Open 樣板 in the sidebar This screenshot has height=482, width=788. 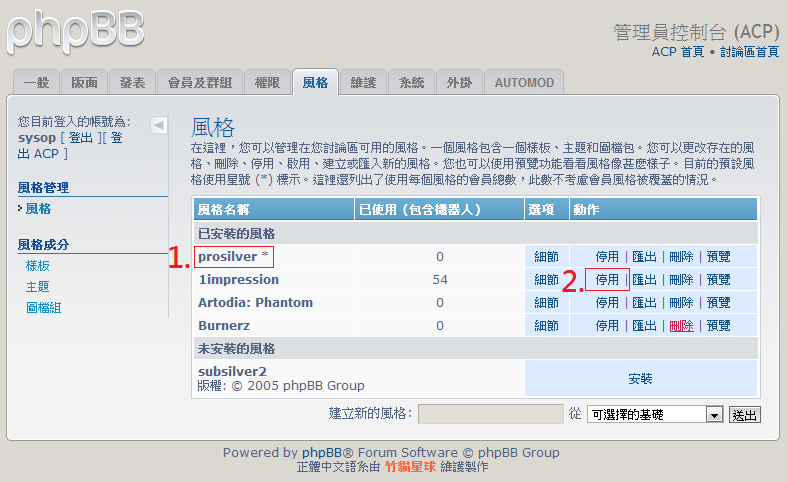(x=38, y=266)
